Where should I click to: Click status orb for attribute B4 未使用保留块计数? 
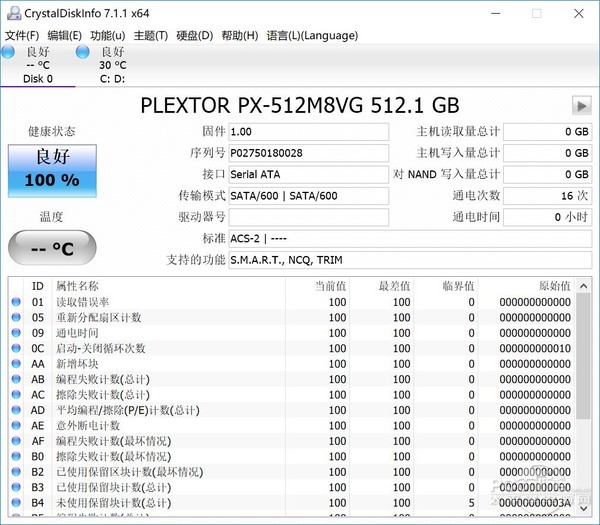point(16,503)
